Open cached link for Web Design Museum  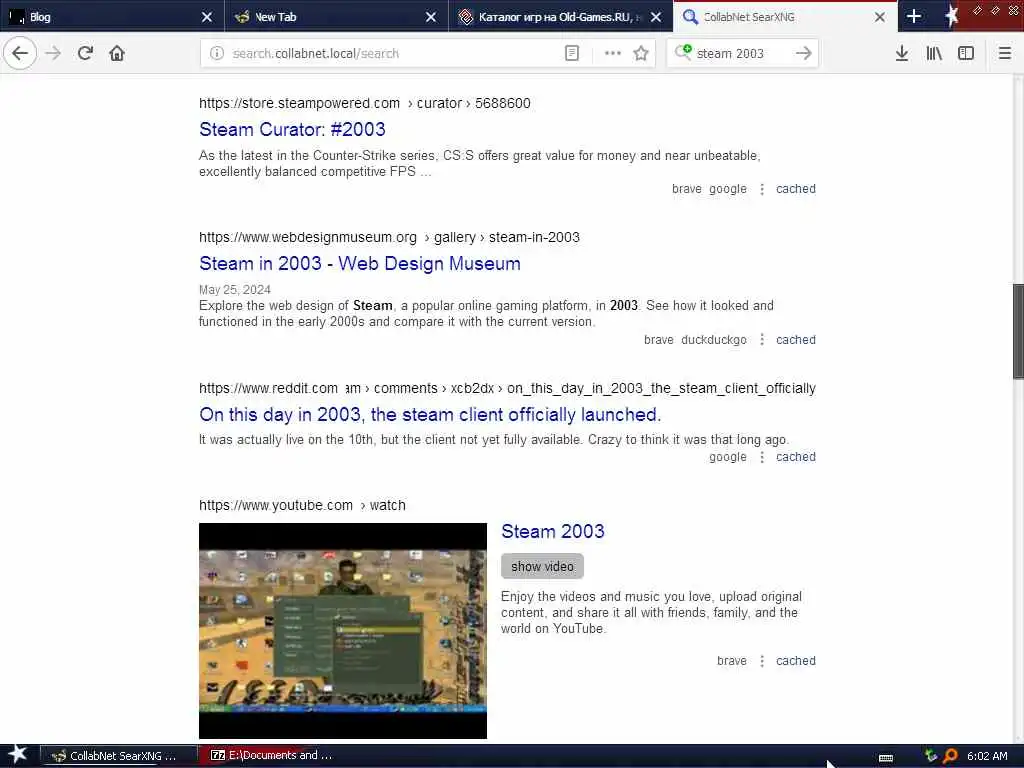(795, 340)
